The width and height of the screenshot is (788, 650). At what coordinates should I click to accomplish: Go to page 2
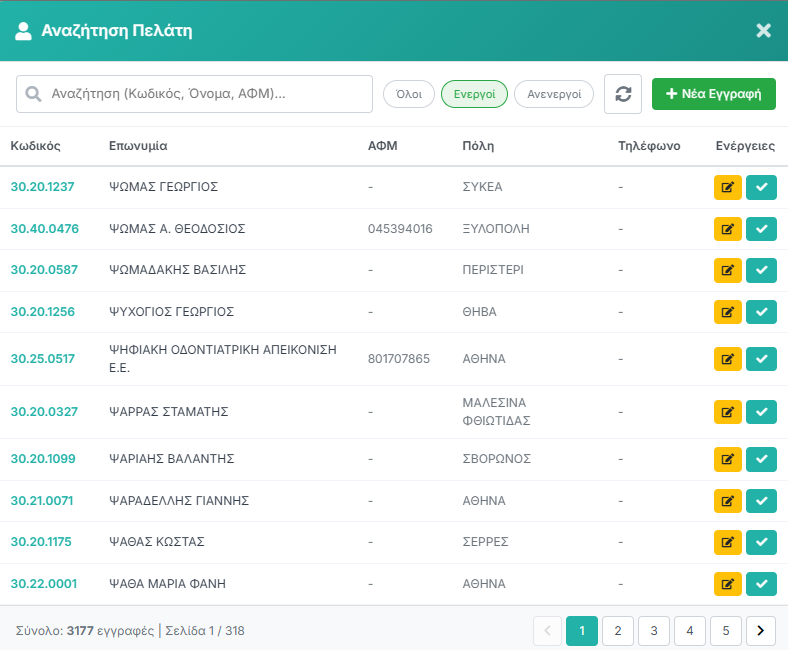point(618,630)
